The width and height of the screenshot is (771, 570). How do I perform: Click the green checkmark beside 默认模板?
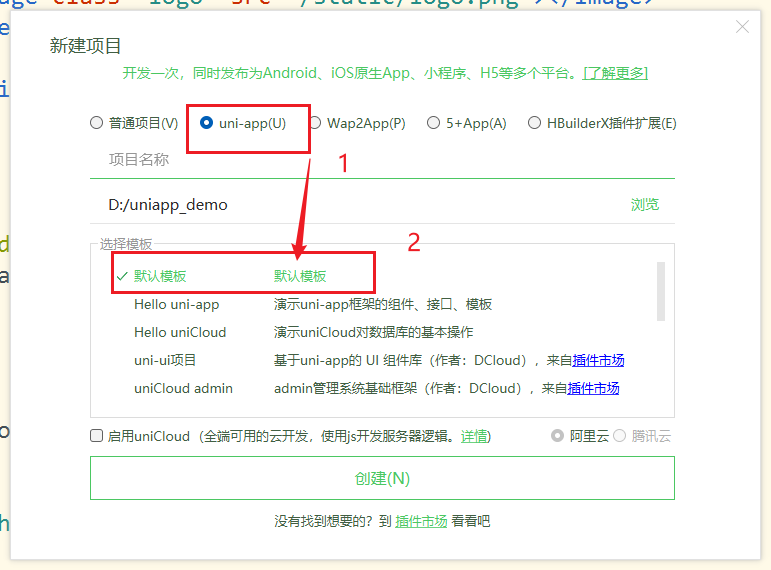point(122,276)
